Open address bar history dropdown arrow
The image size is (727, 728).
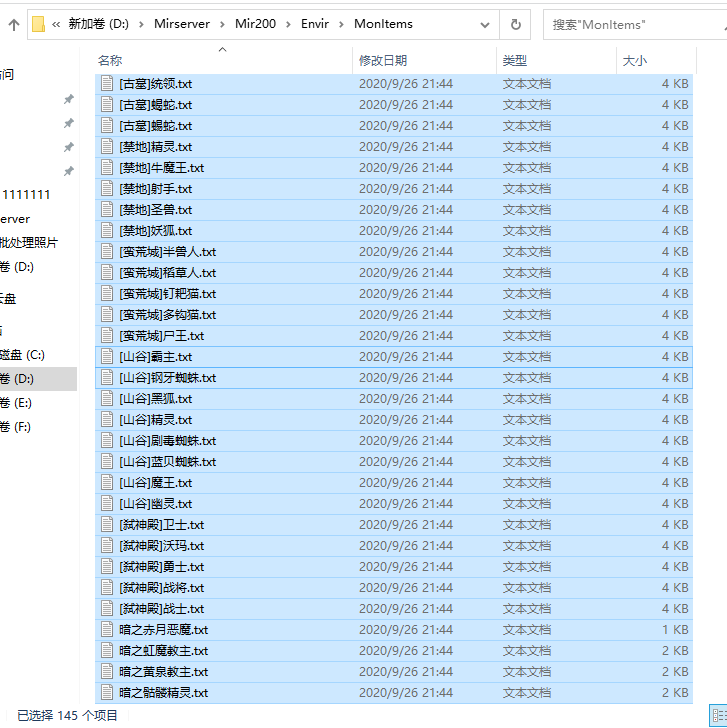click(485, 25)
